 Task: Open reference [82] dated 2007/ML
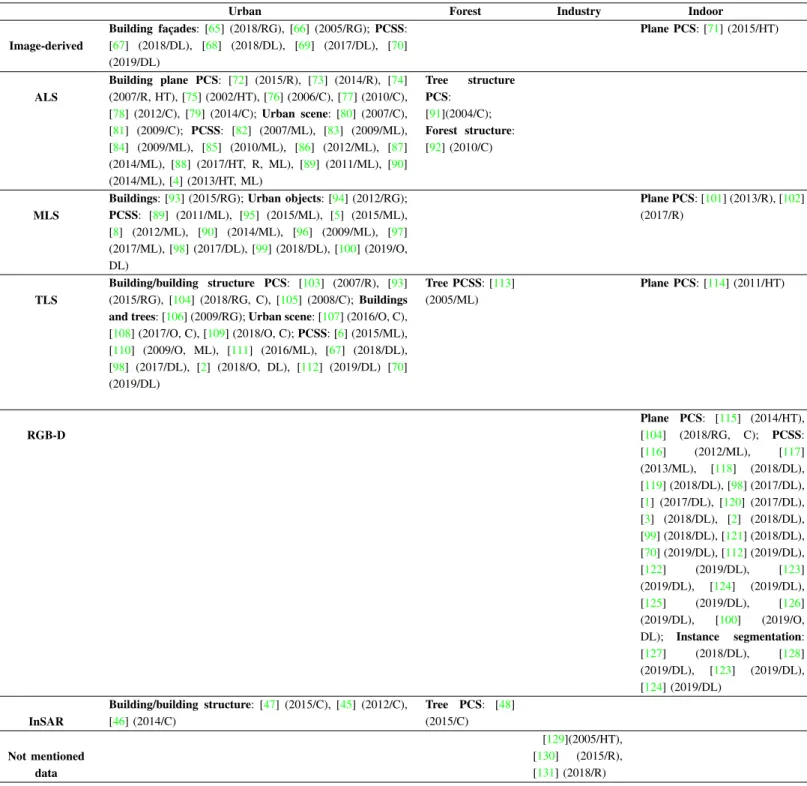241,131
